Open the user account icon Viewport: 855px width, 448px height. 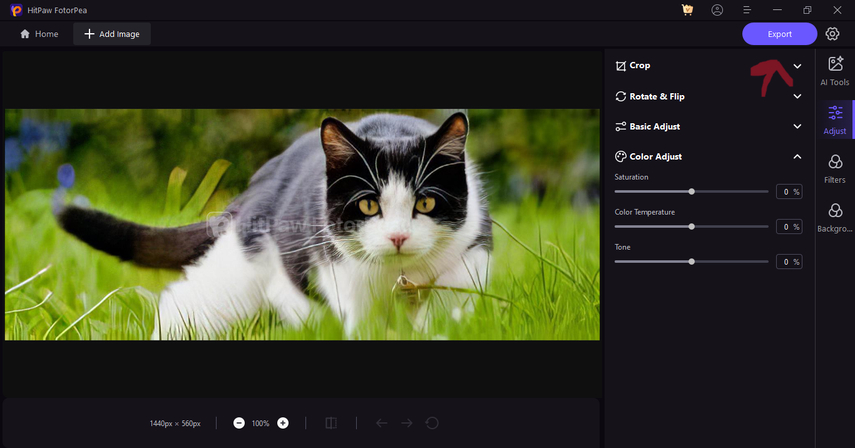(x=717, y=10)
